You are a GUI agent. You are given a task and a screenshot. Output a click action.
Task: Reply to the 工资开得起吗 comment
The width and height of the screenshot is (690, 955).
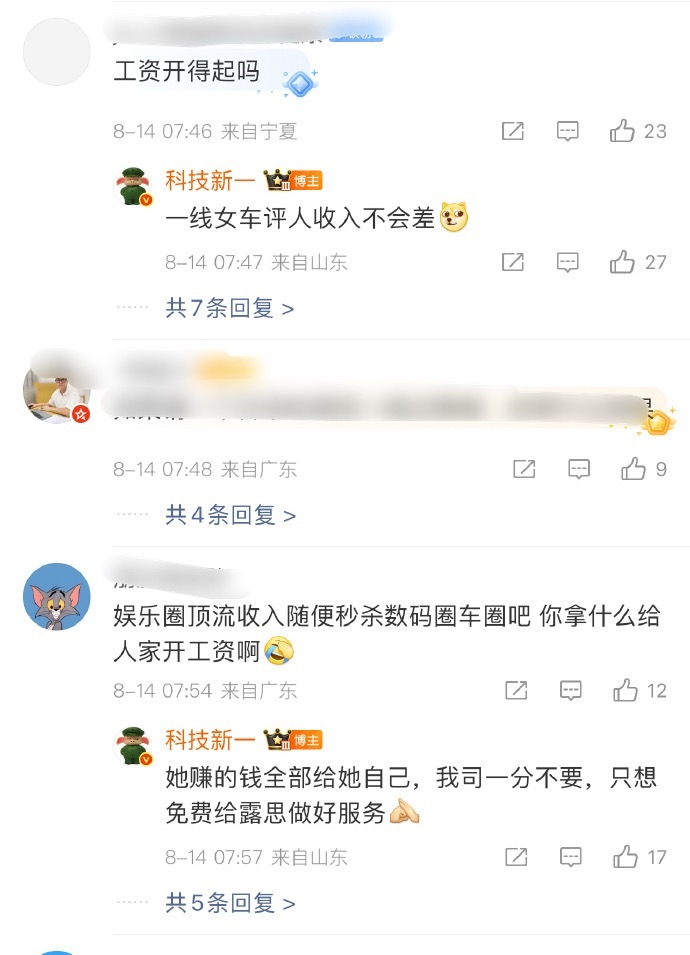pyautogui.click(x=568, y=131)
